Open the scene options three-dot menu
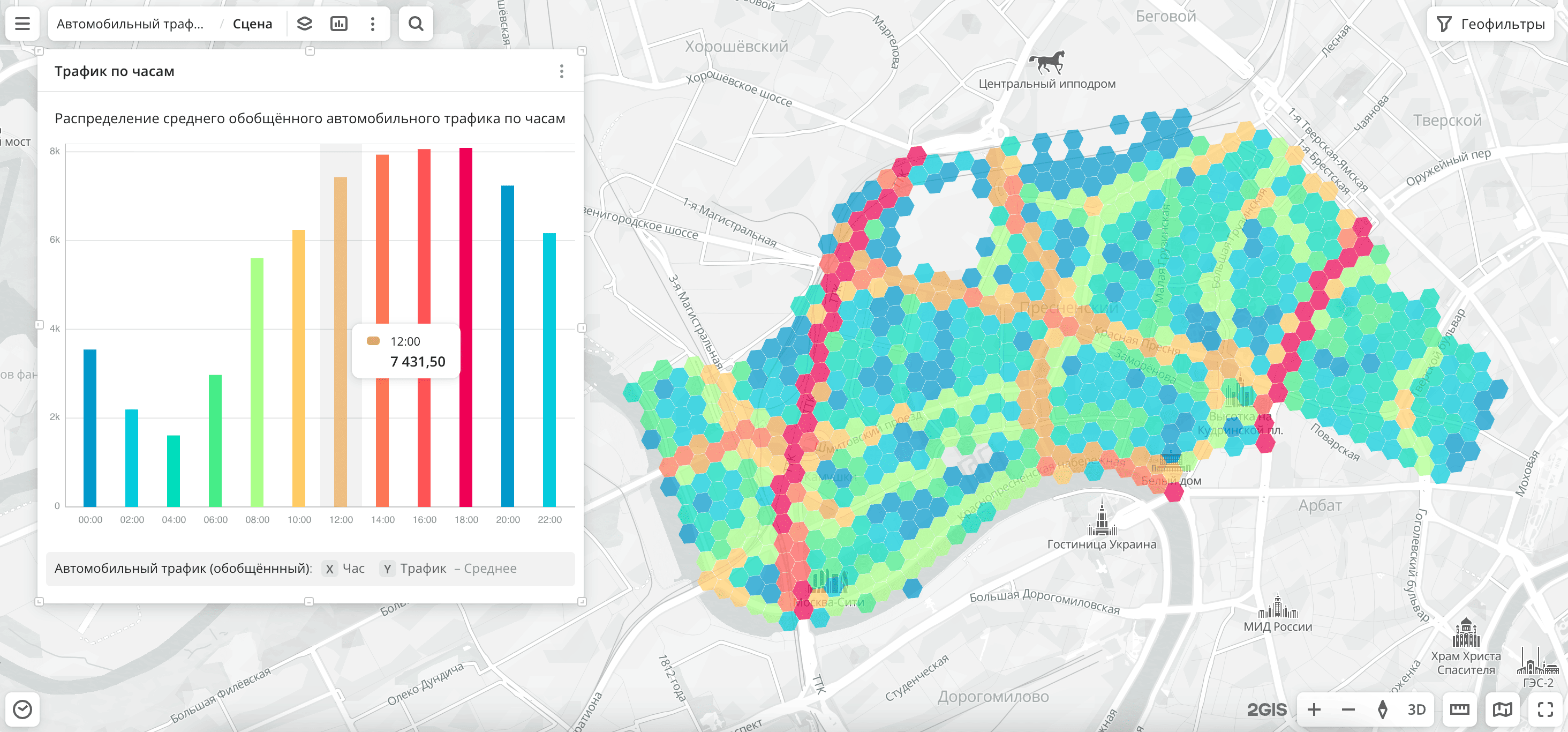This screenshot has height=732, width=1568. pyautogui.click(x=373, y=24)
